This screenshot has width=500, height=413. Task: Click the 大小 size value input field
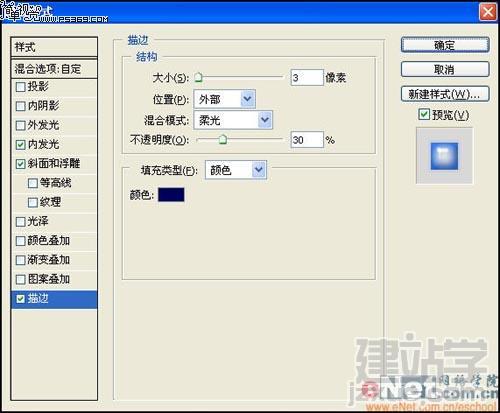click(307, 78)
